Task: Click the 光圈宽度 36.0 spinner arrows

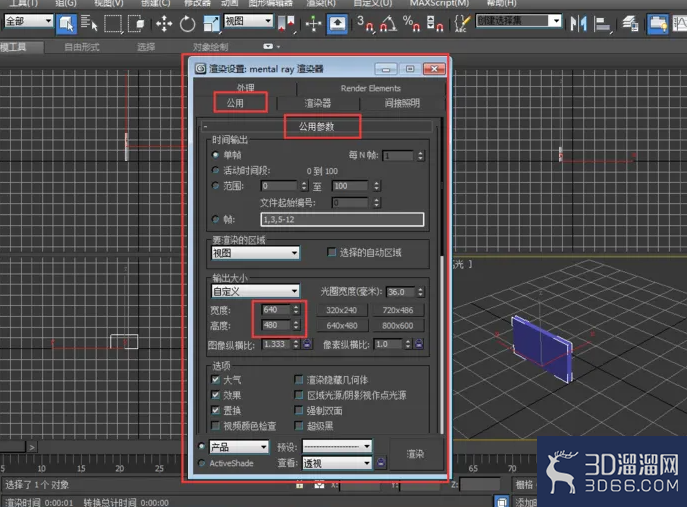Action: coord(421,292)
